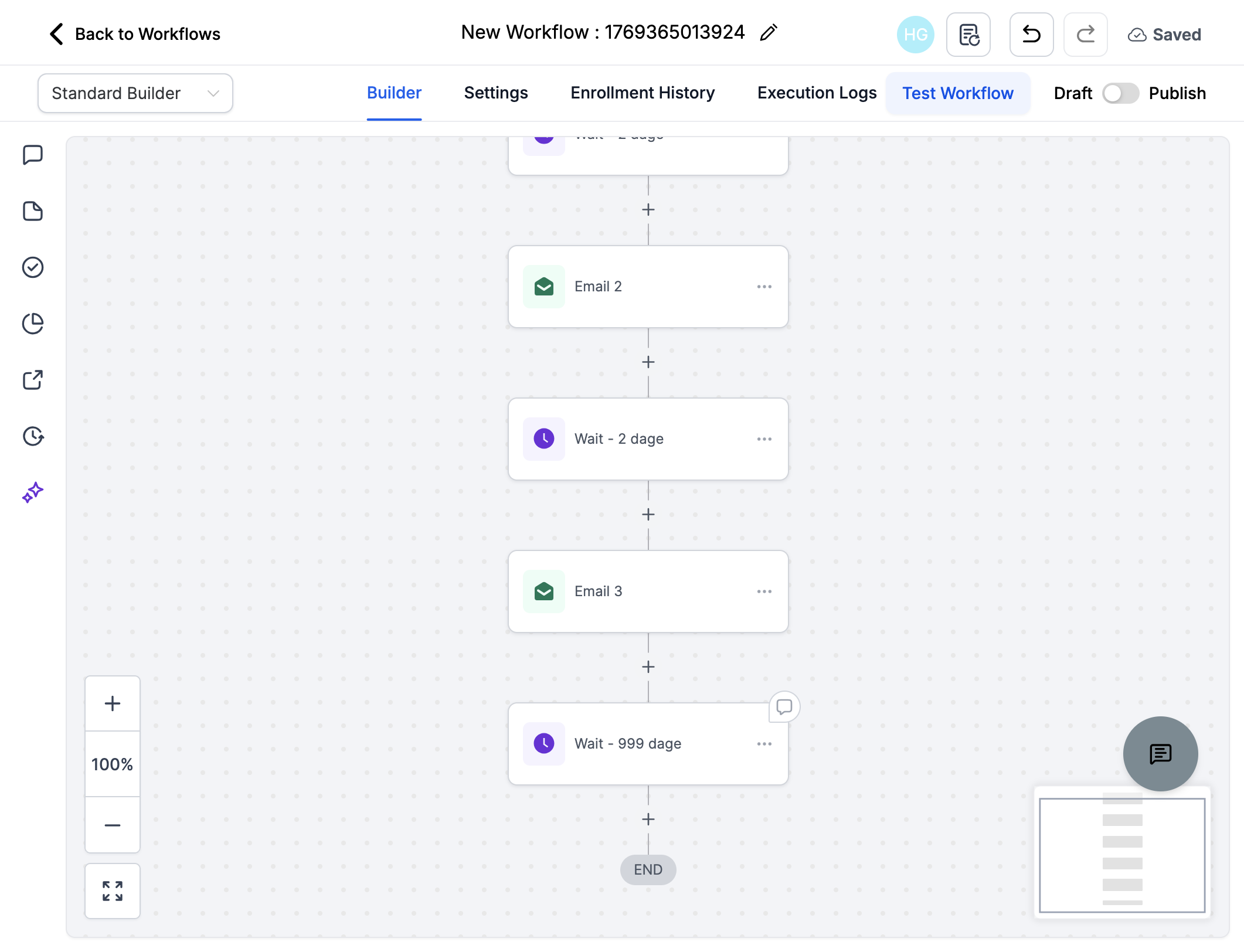This screenshot has height=952, width=1244.
Task: Open the floating chat support button
Action: pos(1160,754)
